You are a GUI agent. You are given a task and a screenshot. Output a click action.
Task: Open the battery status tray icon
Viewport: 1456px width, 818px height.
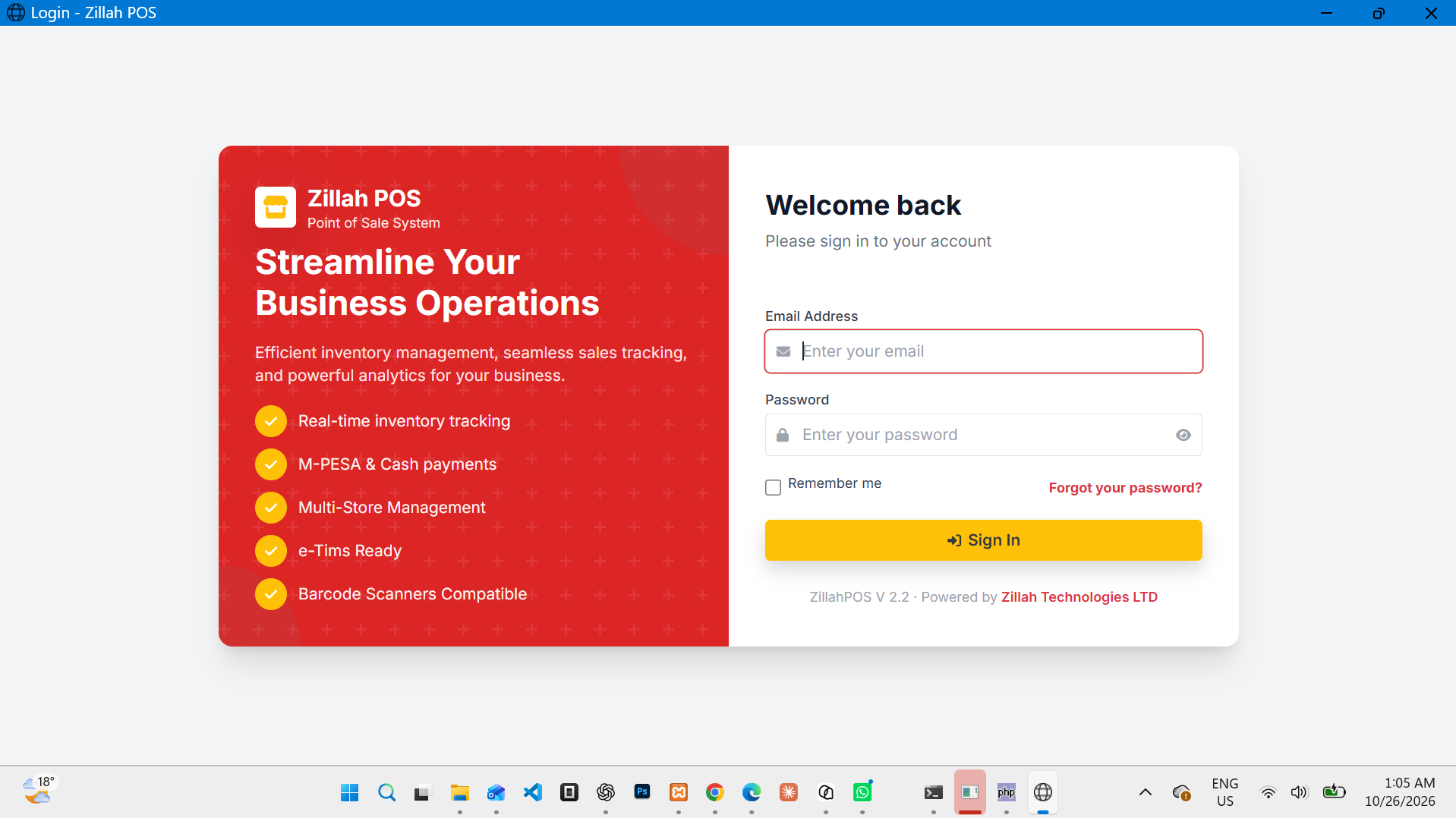click(1334, 793)
